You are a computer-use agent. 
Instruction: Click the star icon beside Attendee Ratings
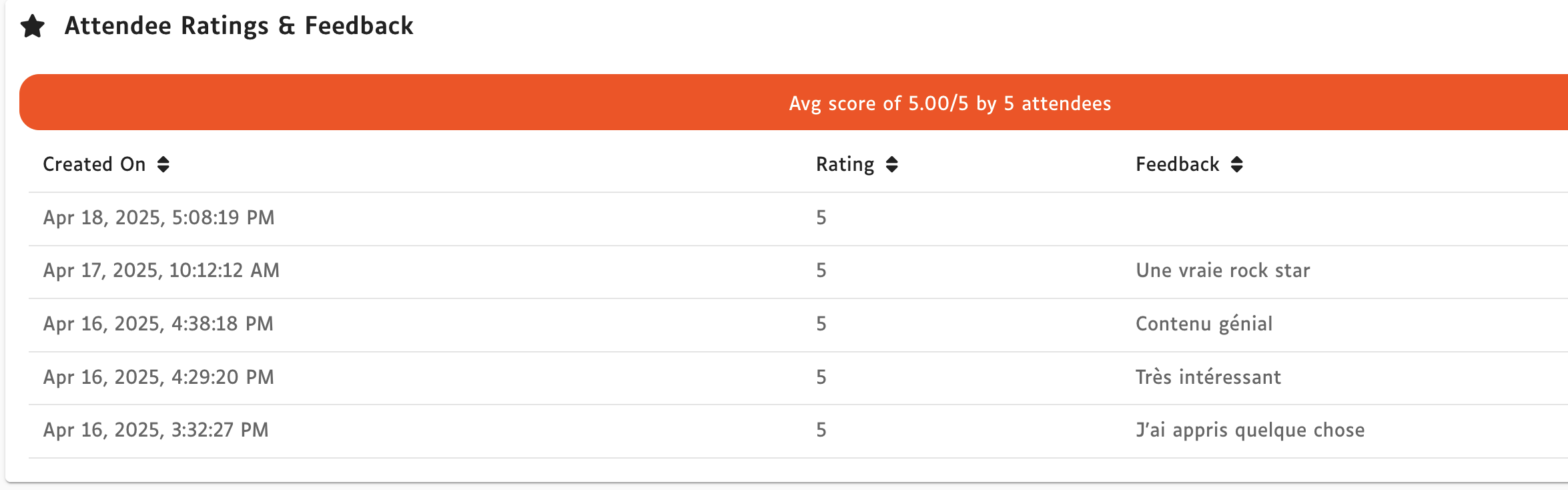pos(33,27)
